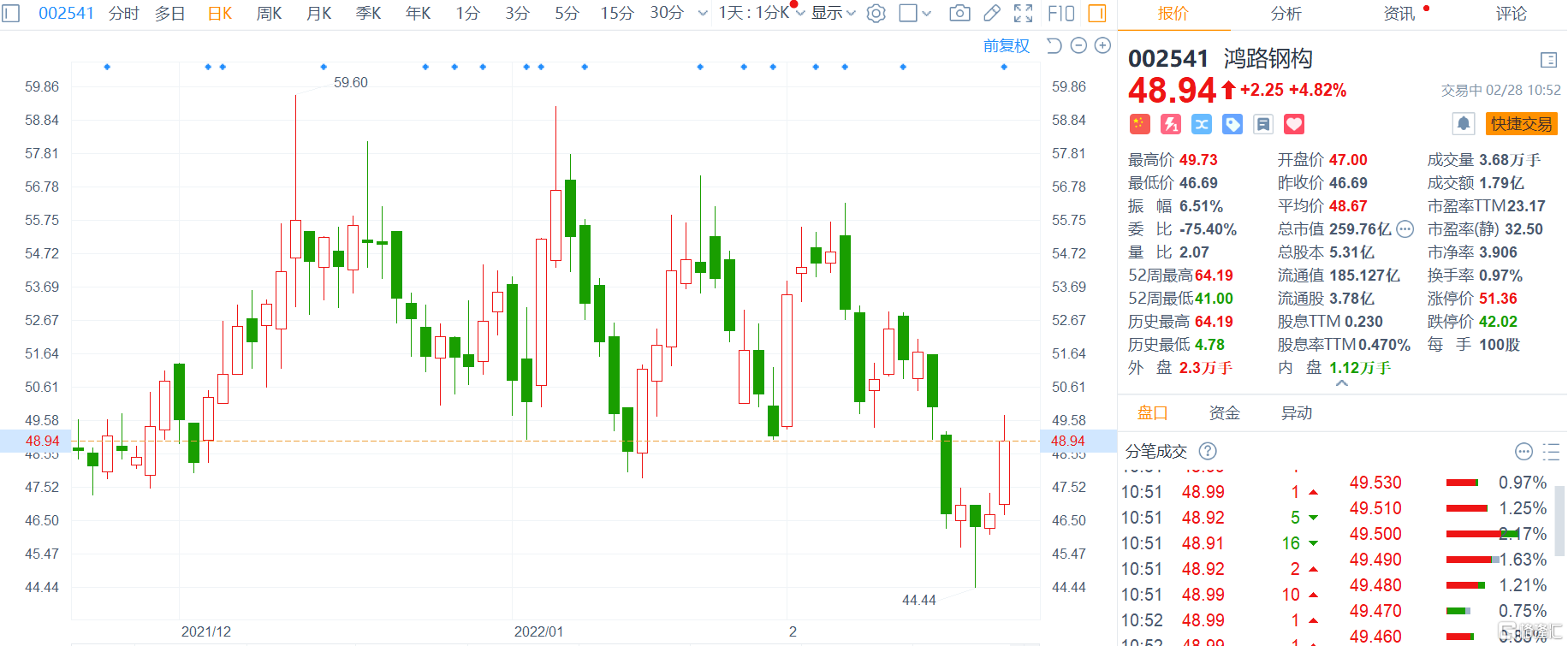
Task: Open the 资金 tab
Action: click(x=1224, y=413)
